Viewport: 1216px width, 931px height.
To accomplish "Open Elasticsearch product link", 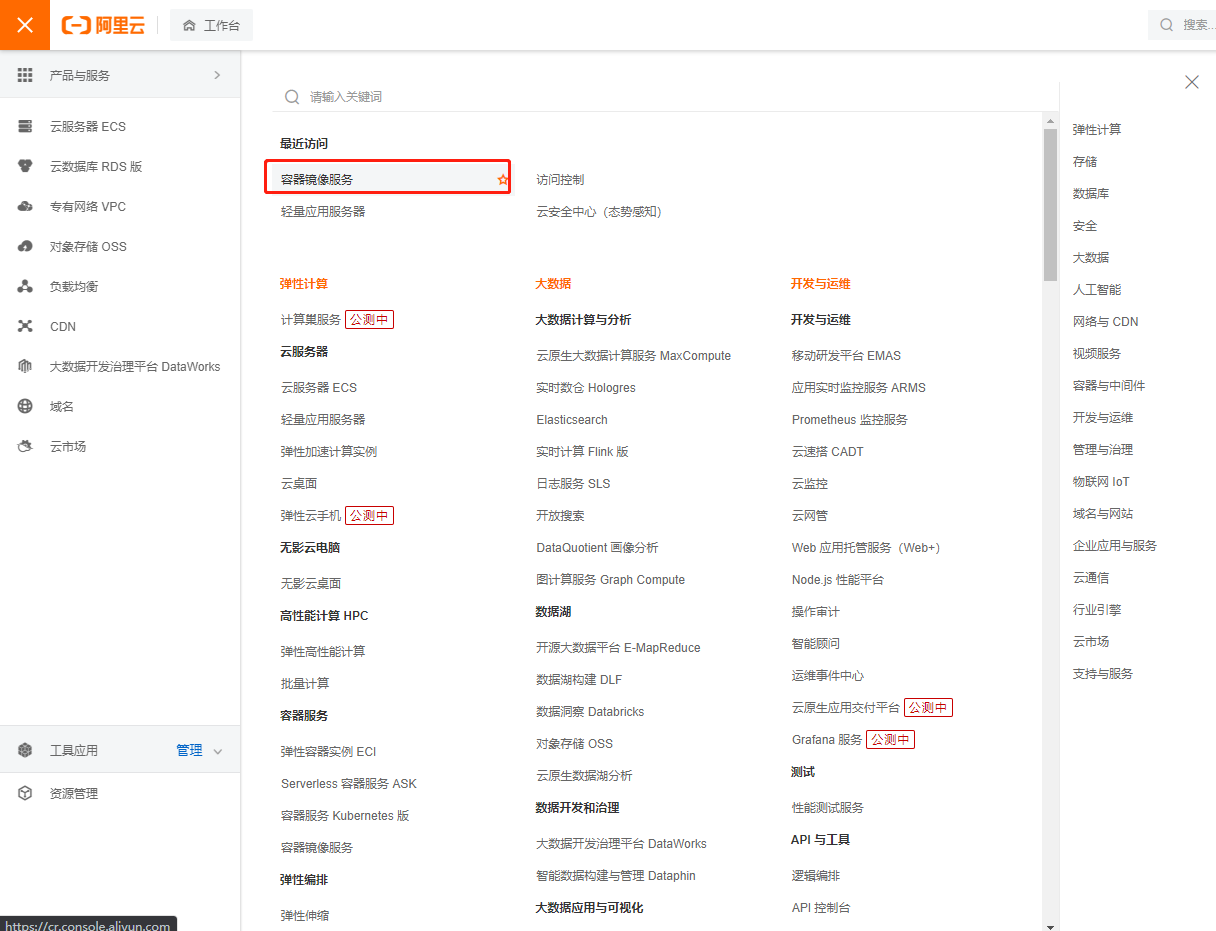I will [x=572, y=420].
